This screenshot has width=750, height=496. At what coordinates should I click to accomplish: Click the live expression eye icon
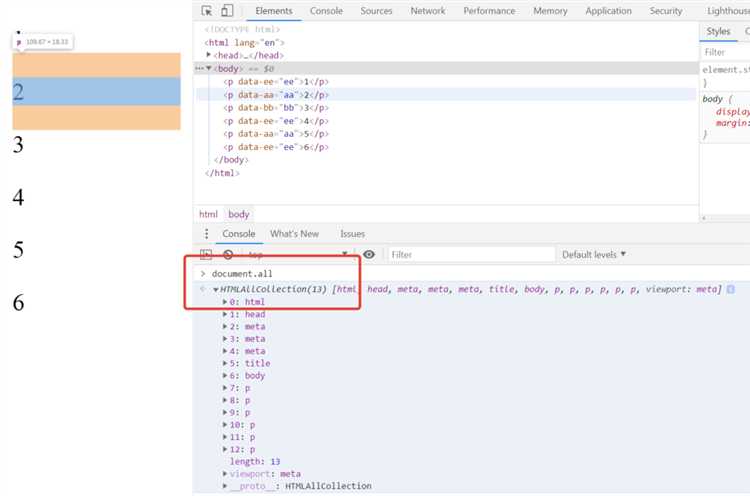point(369,254)
